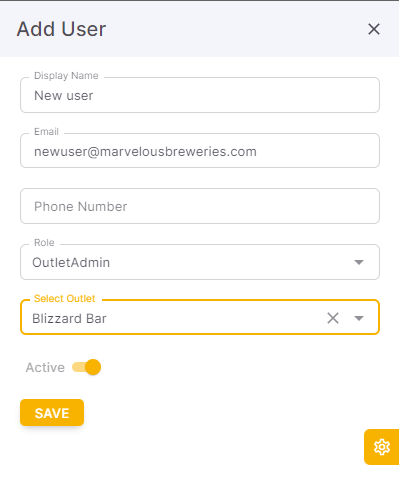Screen dimensions: 399x498
Task: Open the OutletAdmin role selector
Action: [x=200, y=262]
